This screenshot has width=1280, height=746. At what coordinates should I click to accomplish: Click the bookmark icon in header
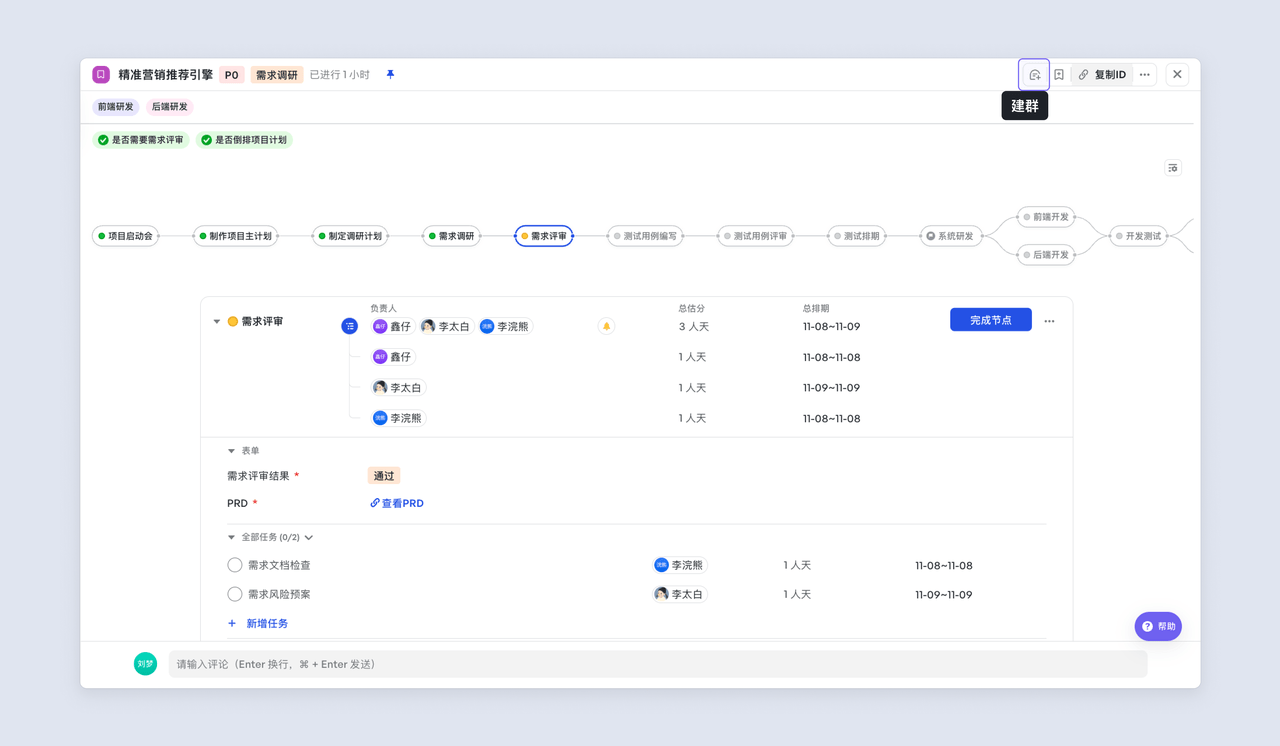pos(1059,75)
